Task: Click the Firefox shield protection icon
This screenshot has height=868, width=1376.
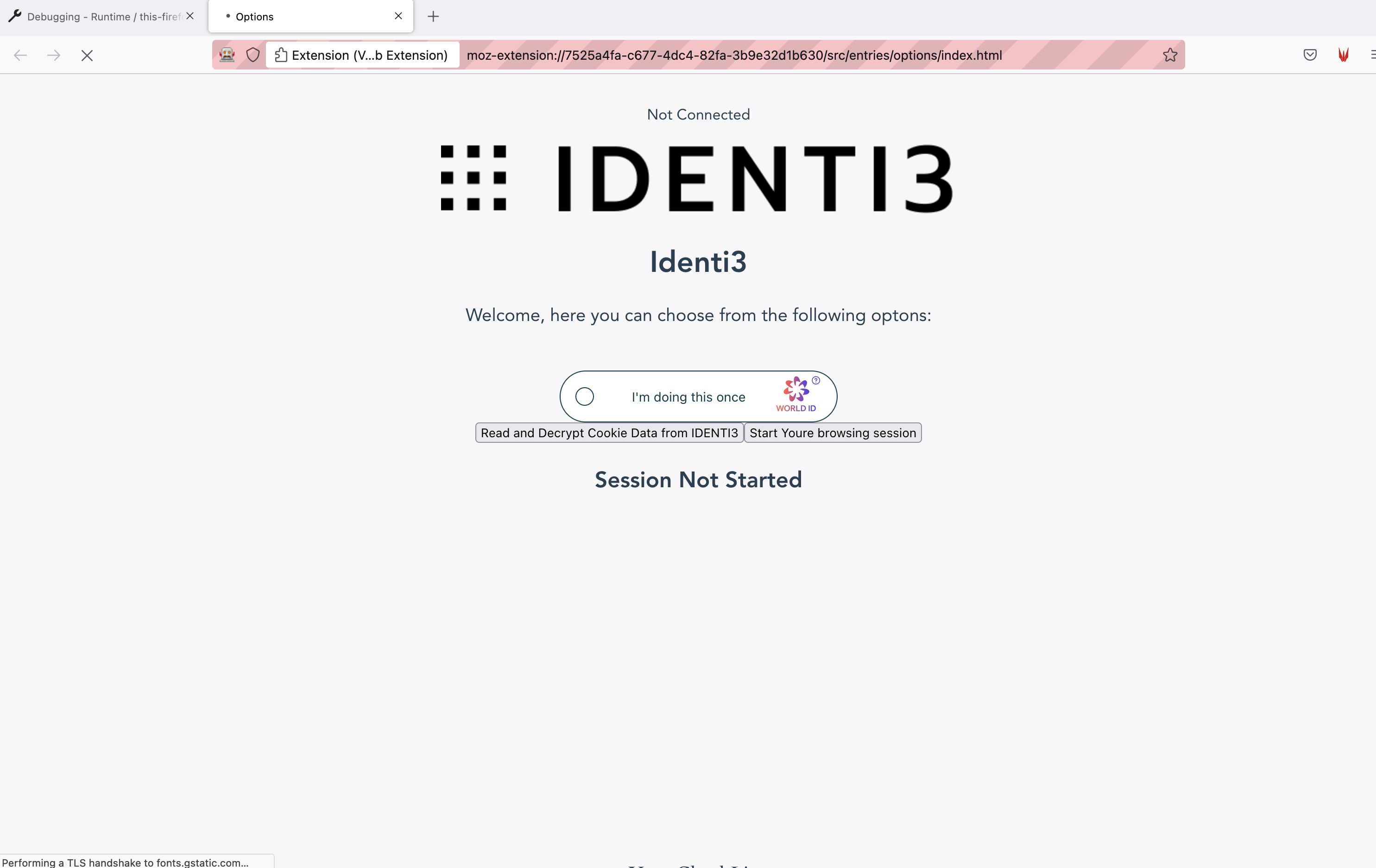Action: (253, 55)
